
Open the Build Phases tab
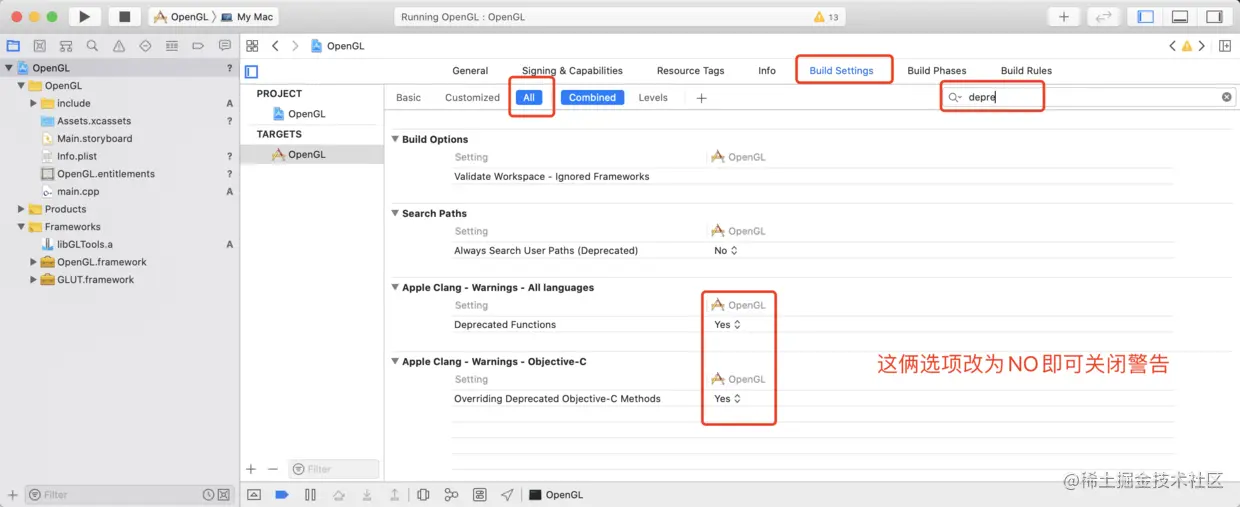[936, 71]
